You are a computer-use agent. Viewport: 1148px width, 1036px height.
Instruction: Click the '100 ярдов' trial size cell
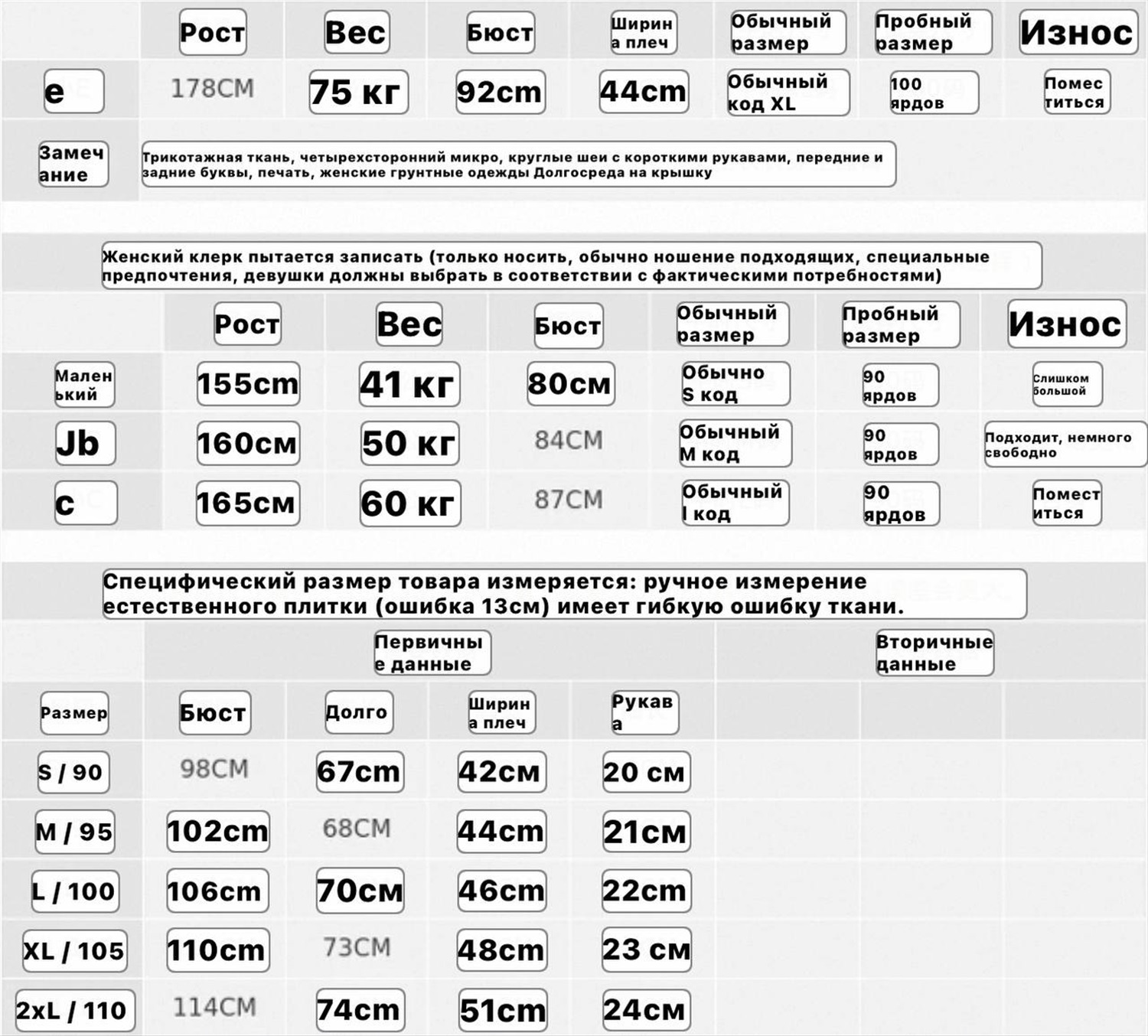(934, 93)
